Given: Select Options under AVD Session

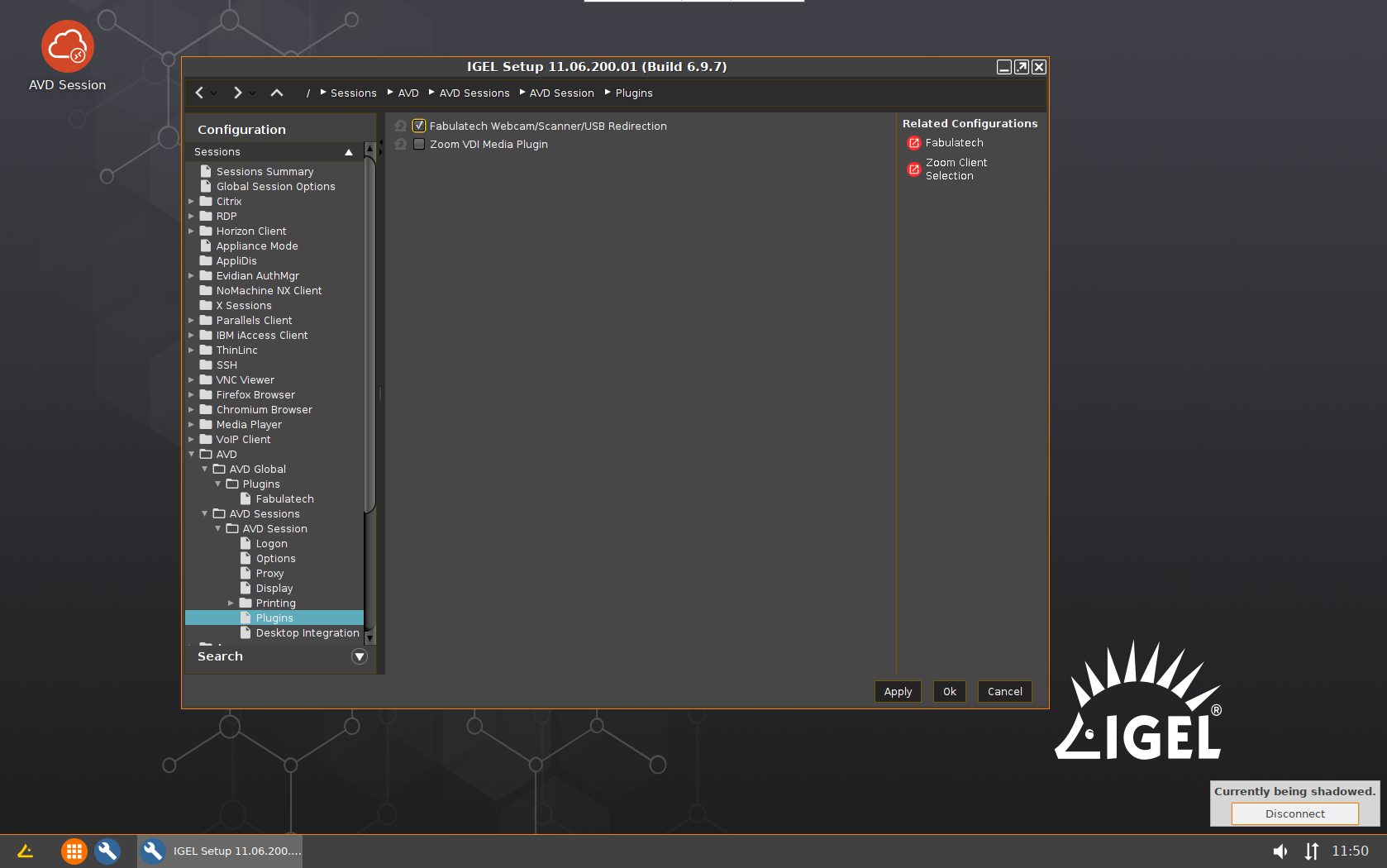Looking at the screenshot, I should (276, 559).
